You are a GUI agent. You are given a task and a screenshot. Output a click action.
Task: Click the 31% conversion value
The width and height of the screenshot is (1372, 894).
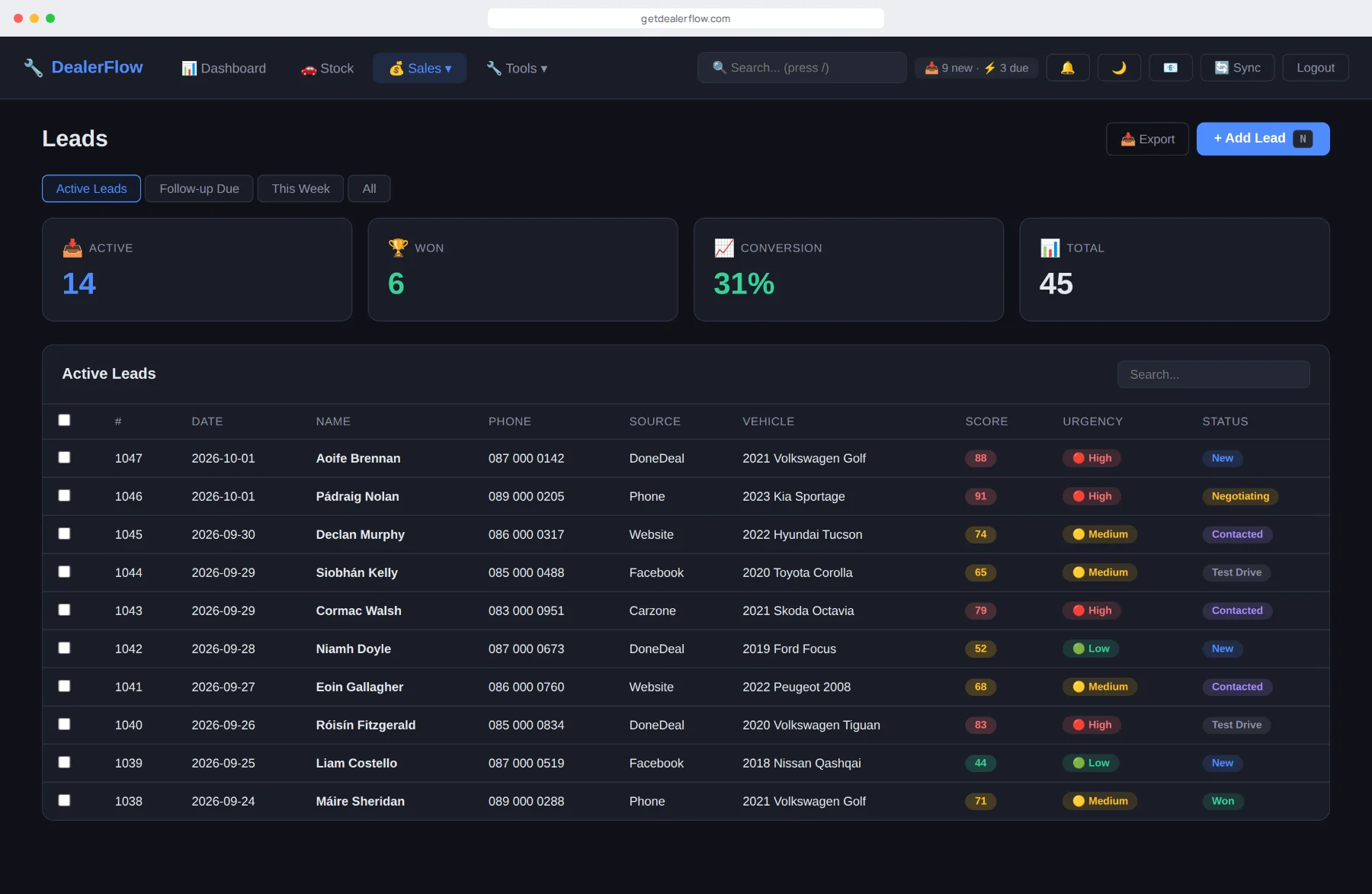pyautogui.click(x=744, y=284)
